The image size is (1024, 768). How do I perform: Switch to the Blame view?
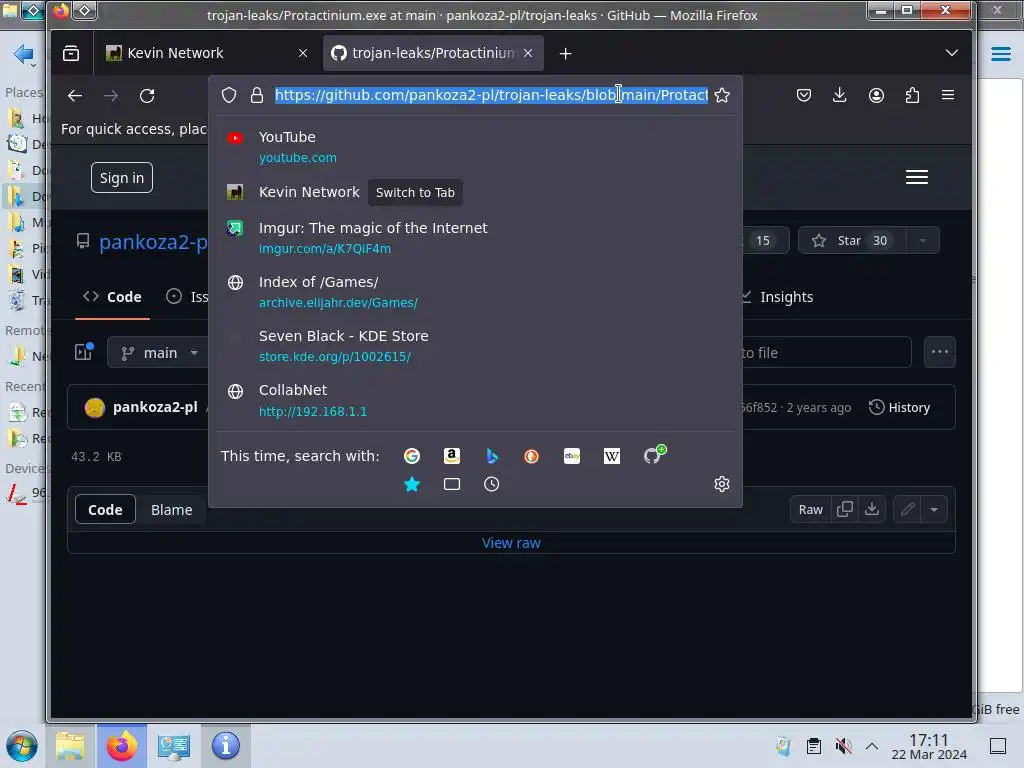pos(172,510)
